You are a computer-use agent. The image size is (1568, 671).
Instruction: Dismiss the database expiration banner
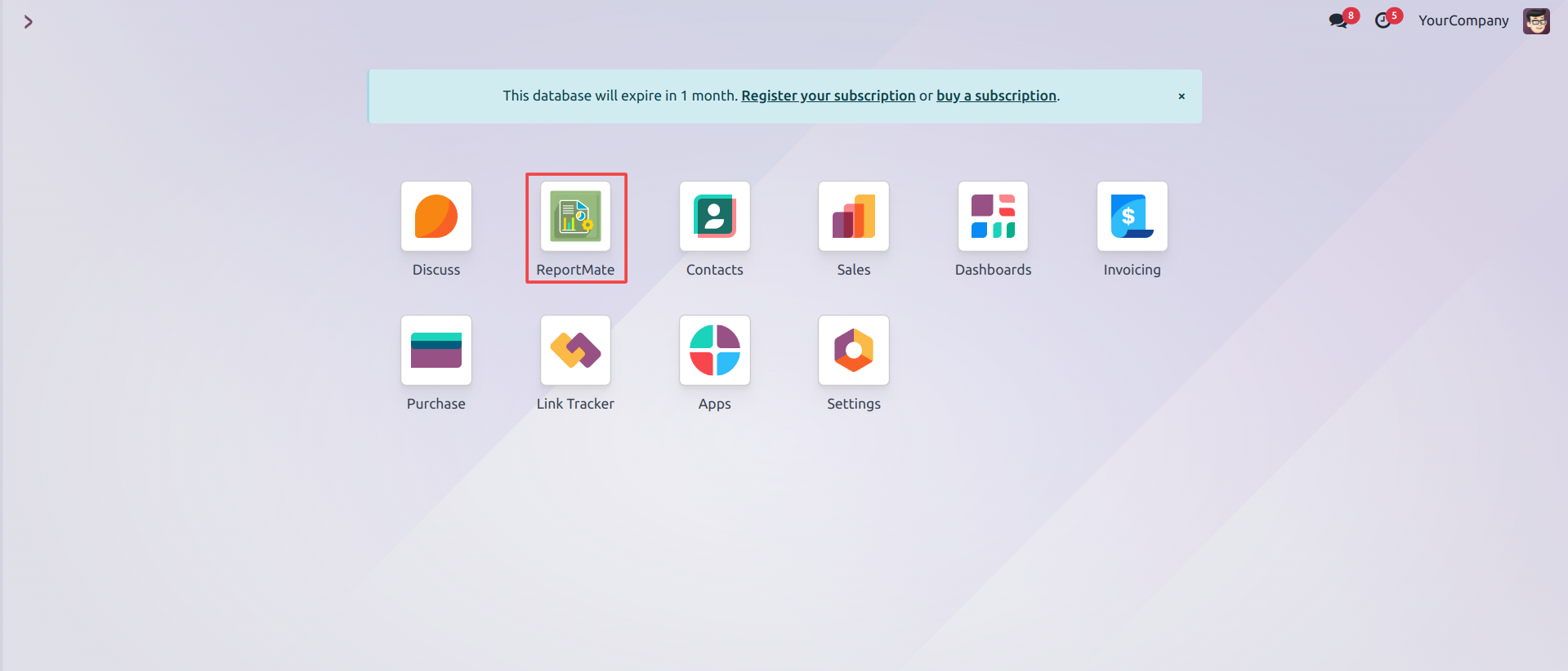pos(1181,96)
